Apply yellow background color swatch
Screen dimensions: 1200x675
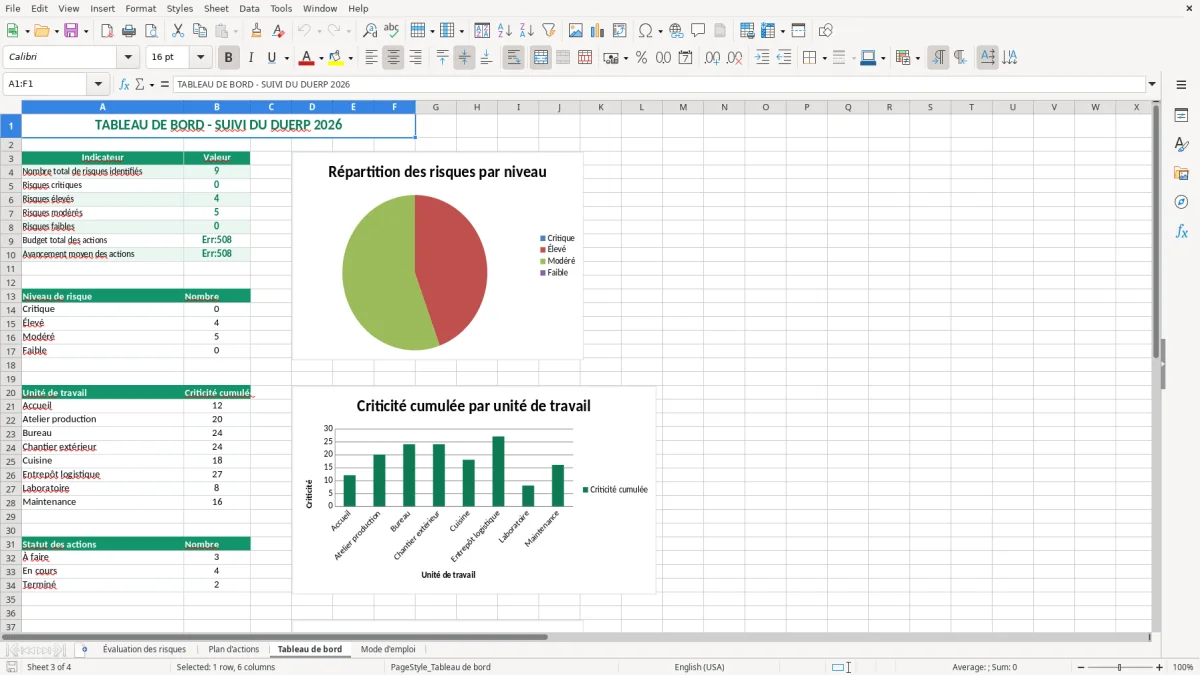coord(335,58)
